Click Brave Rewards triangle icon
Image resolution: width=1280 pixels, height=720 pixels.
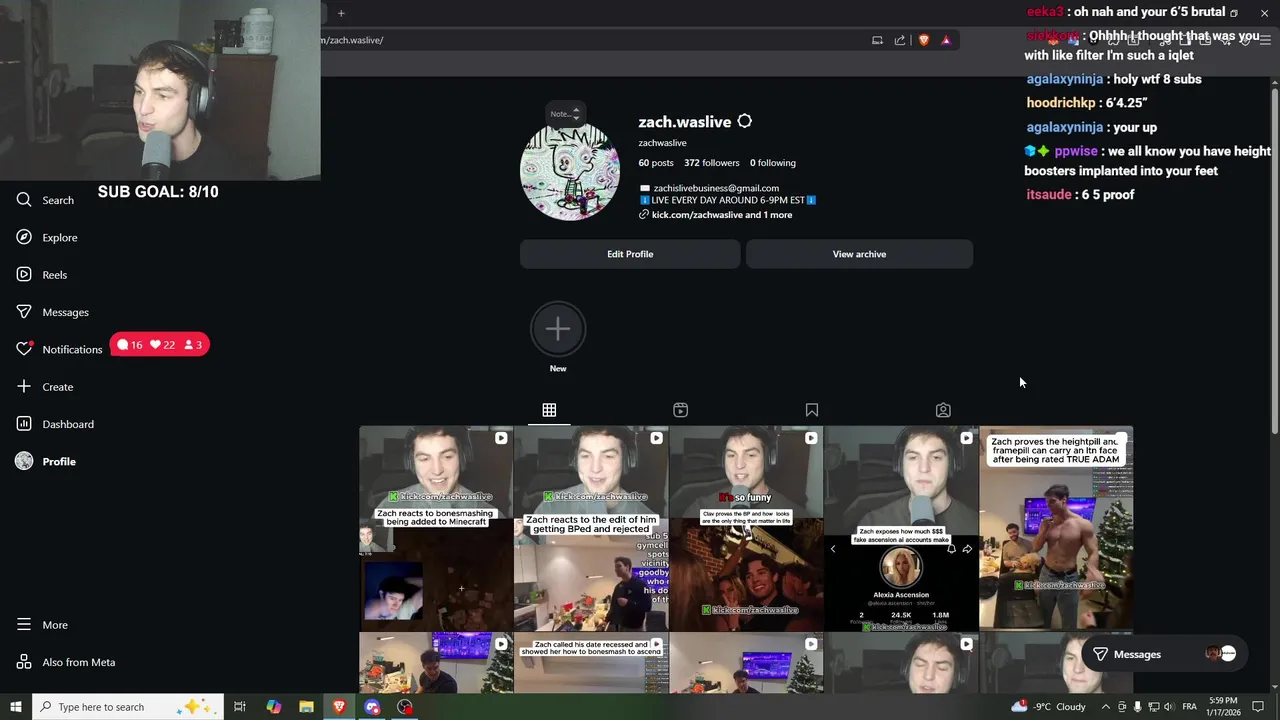(946, 40)
